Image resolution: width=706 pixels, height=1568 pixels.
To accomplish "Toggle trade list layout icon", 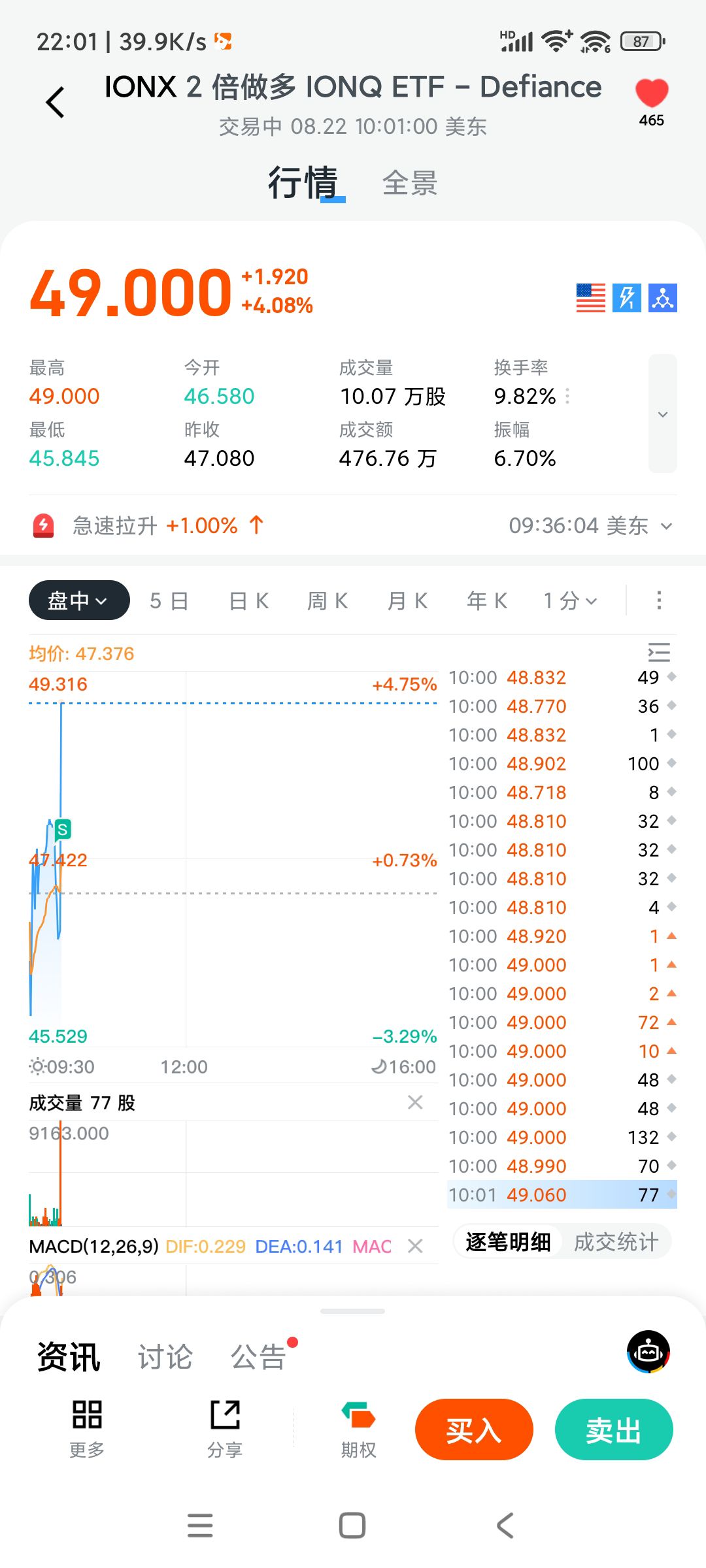I will coord(659,652).
